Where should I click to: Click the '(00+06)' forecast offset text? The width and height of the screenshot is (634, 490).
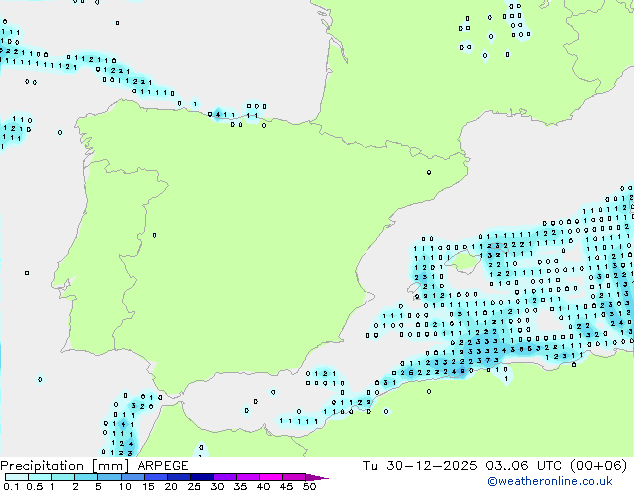click(x=598, y=466)
